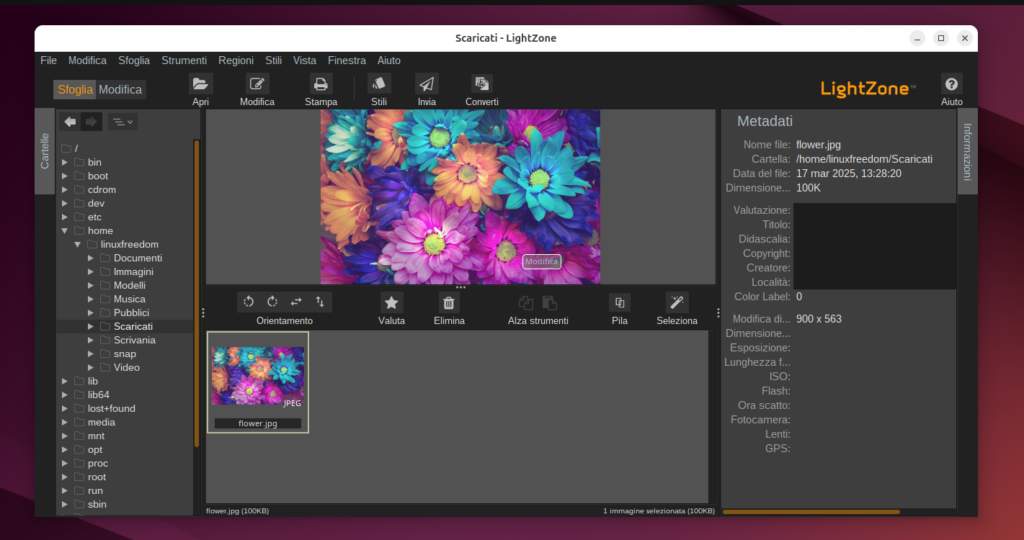The image size is (1024, 540).
Task: Click the Stampa printer icon
Action: coord(321,84)
